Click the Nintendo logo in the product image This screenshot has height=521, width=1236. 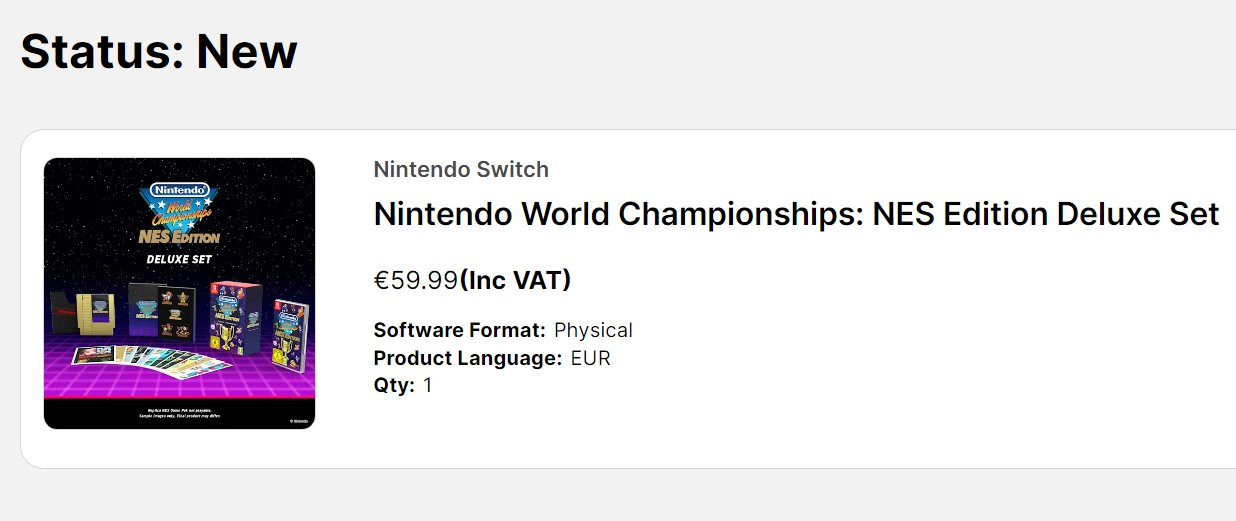pyautogui.click(x=179, y=189)
